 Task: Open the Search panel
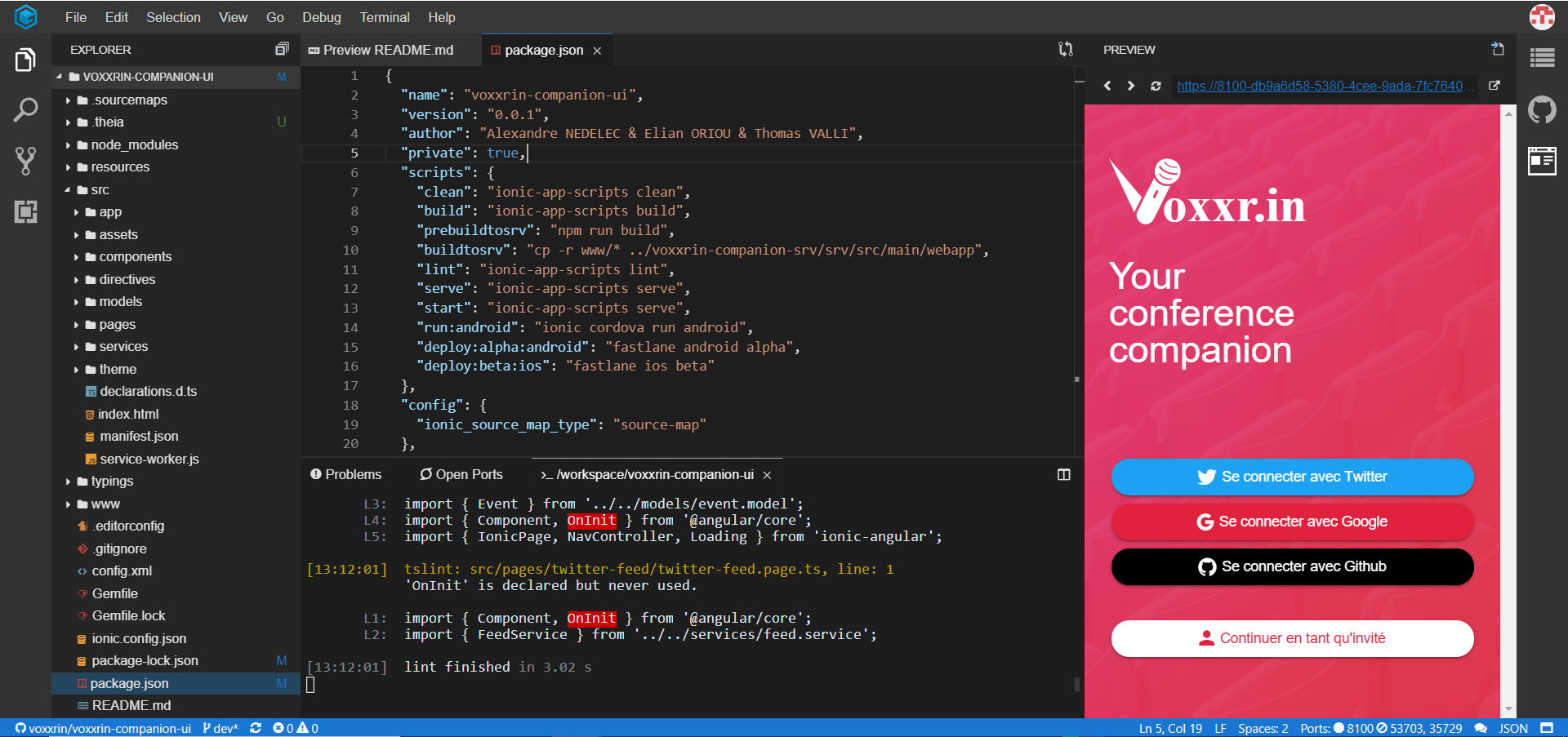pos(26,109)
